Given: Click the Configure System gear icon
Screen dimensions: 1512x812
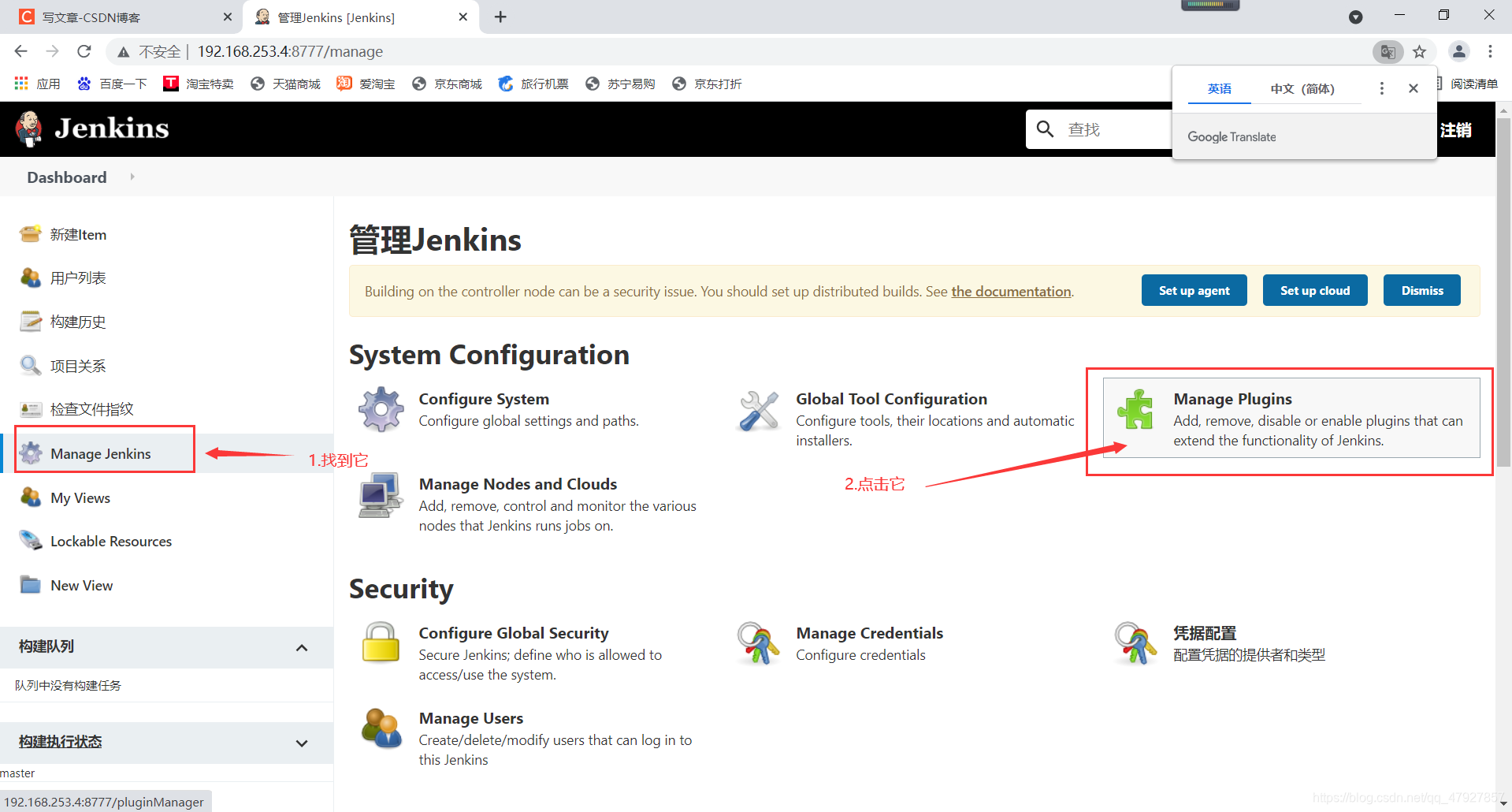Looking at the screenshot, I should pyautogui.click(x=381, y=409).
